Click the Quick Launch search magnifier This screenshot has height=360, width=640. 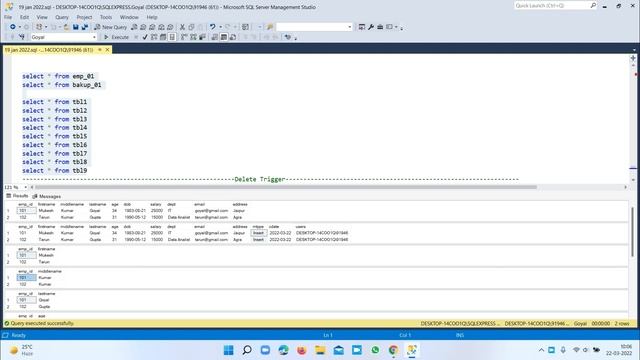tap(593, 5)
